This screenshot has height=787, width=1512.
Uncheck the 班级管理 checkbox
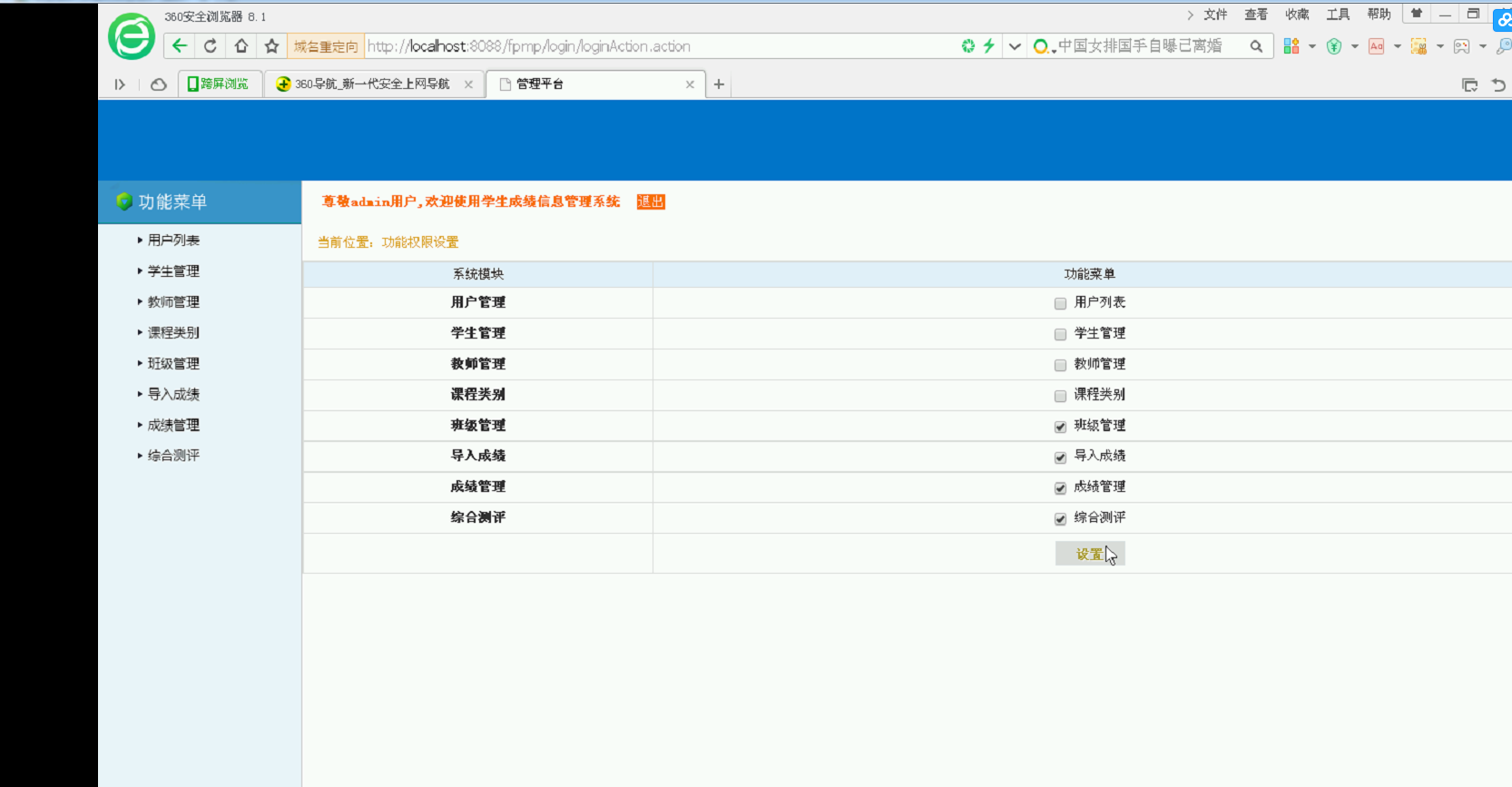[x=1060, y=427]
